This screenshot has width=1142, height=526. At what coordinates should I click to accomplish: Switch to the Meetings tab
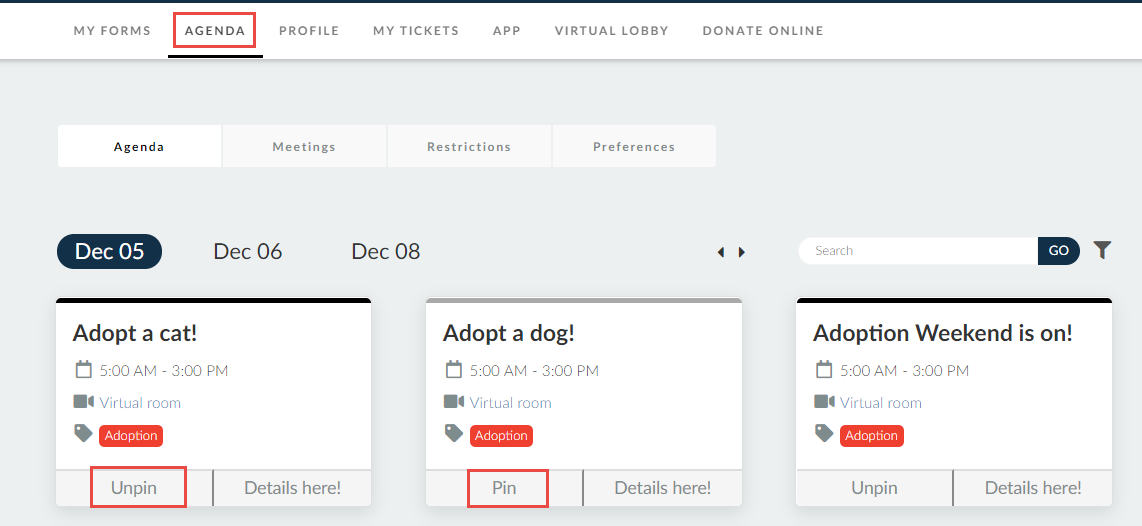click(304, 146)
